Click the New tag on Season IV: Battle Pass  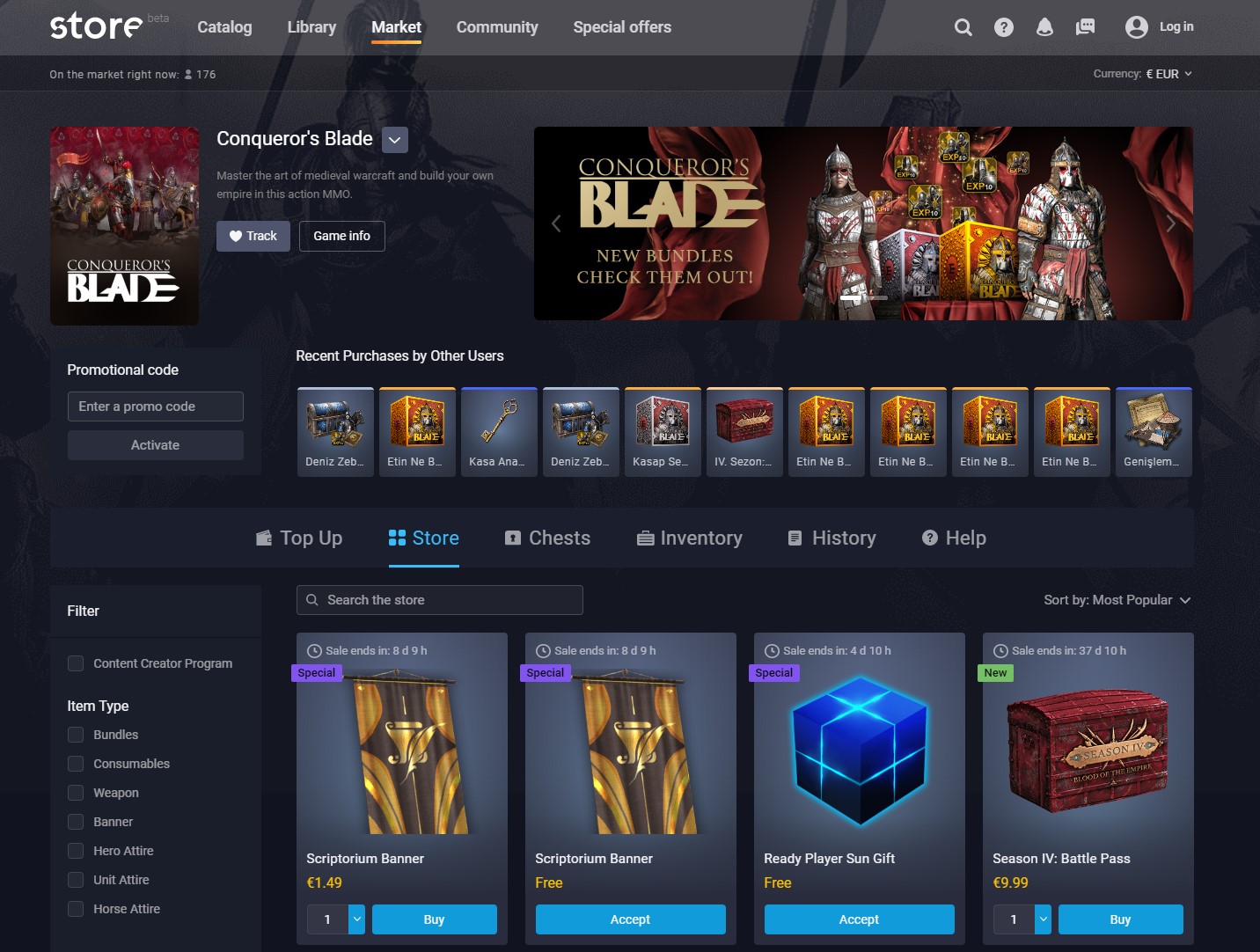[x=995, y=673]
